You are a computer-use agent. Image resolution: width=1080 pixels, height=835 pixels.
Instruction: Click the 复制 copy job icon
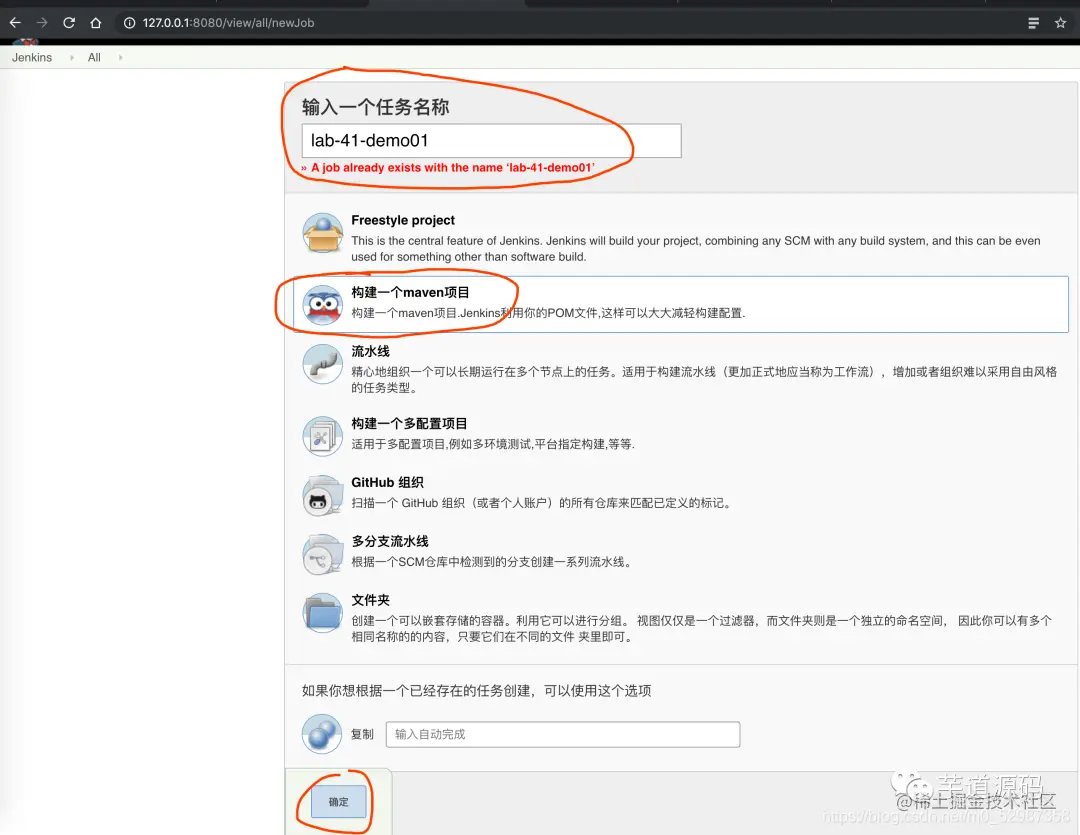point(321,733)
